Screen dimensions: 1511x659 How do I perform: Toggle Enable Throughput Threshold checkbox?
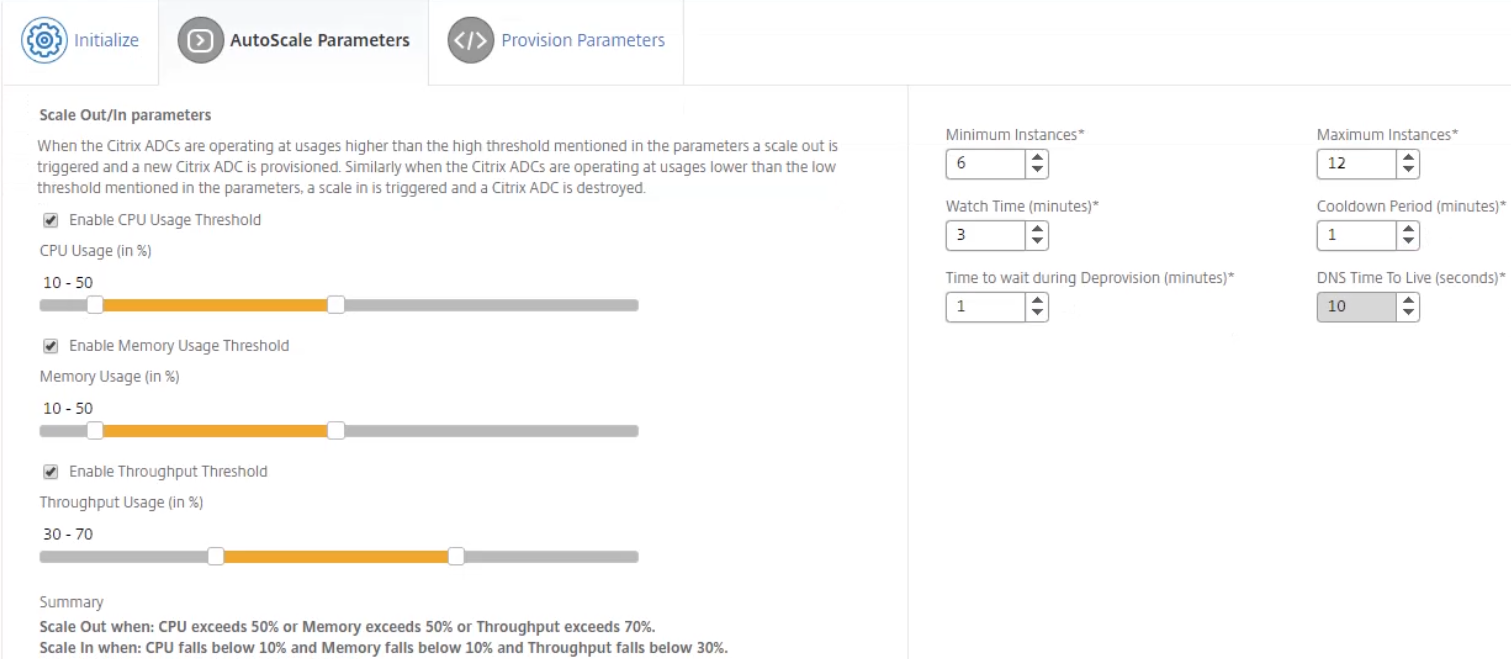[x=51, y=472]
